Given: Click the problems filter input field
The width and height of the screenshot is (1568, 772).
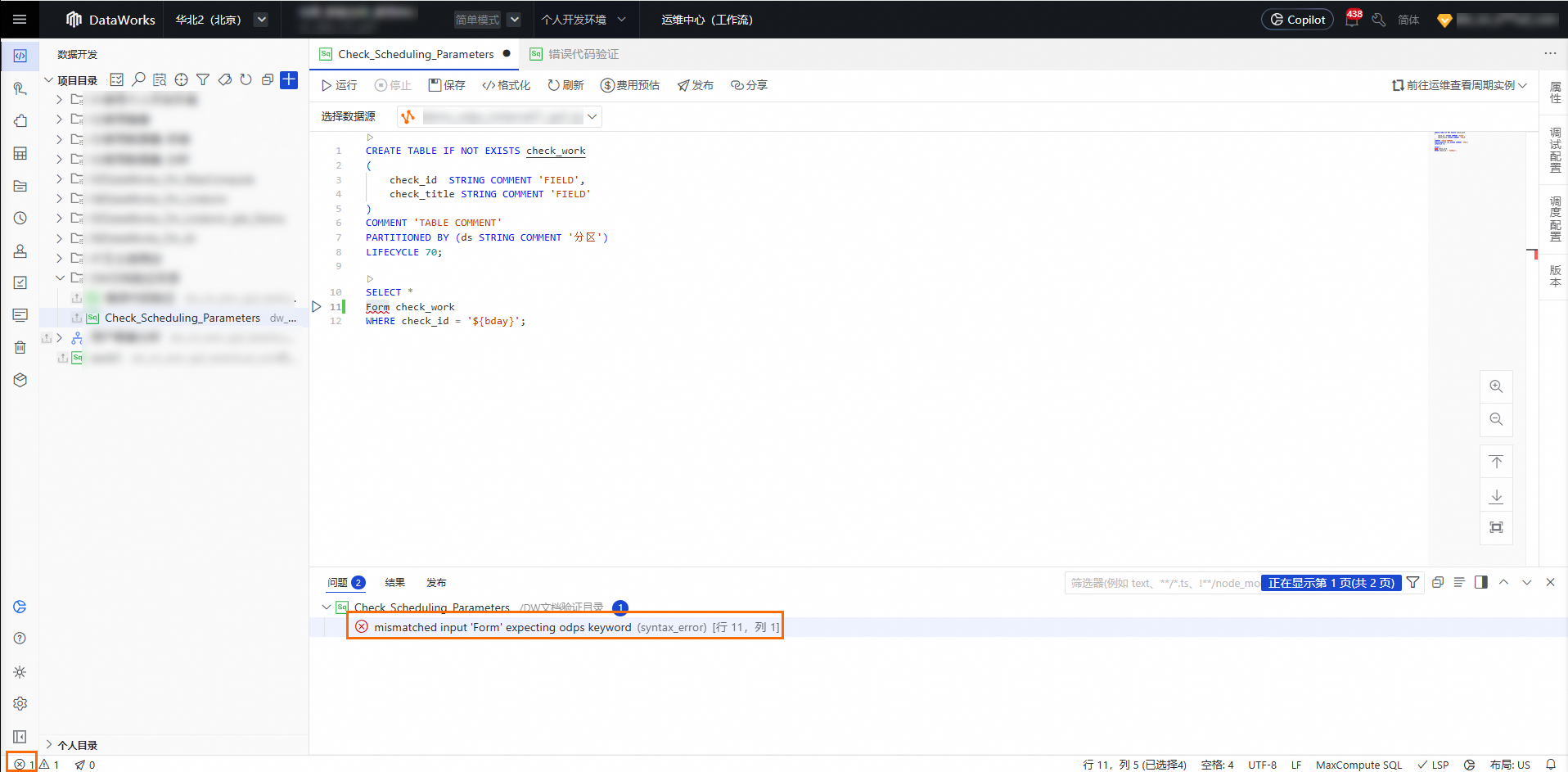Looking at the screenshot, I should coord(1162,583).
